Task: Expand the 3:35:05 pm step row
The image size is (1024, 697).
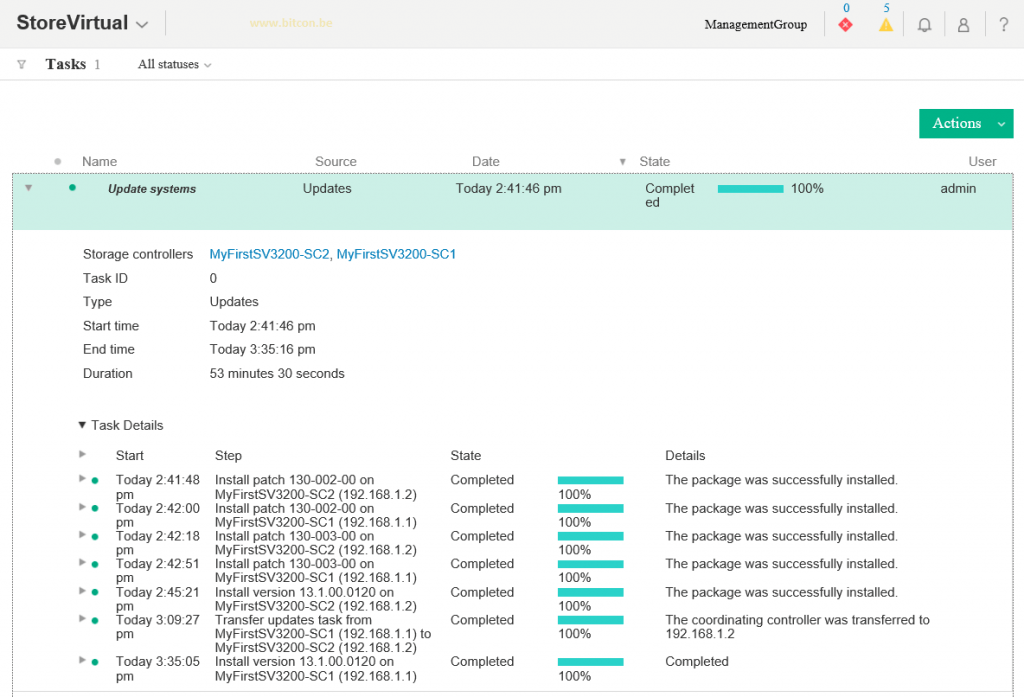Action: pyautogui.click(x=82, y=660)
